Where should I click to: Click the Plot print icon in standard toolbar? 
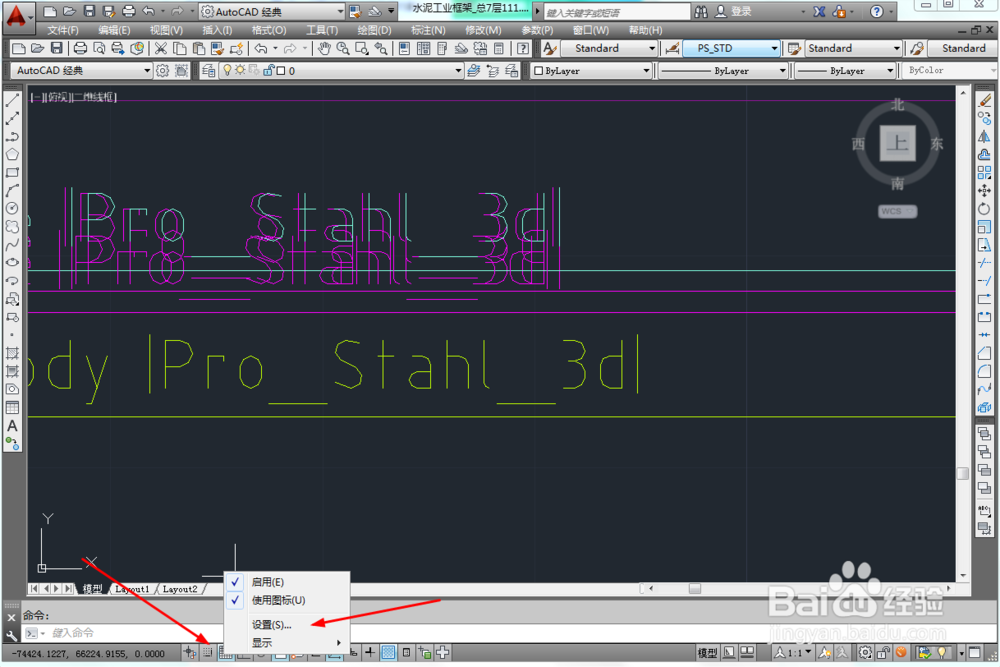pos(80,48)
